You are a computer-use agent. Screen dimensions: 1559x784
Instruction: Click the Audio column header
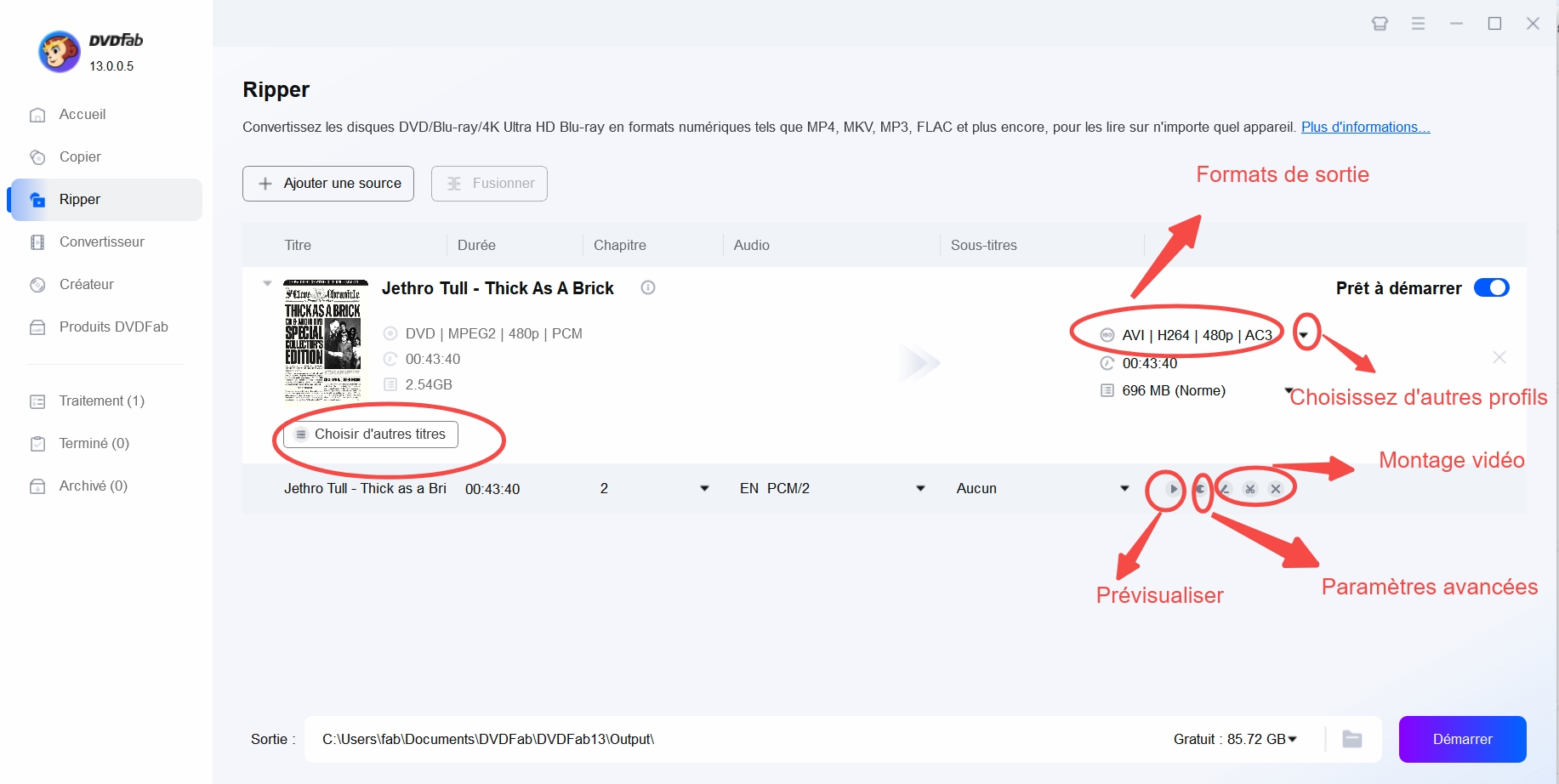tap(752, 246)
